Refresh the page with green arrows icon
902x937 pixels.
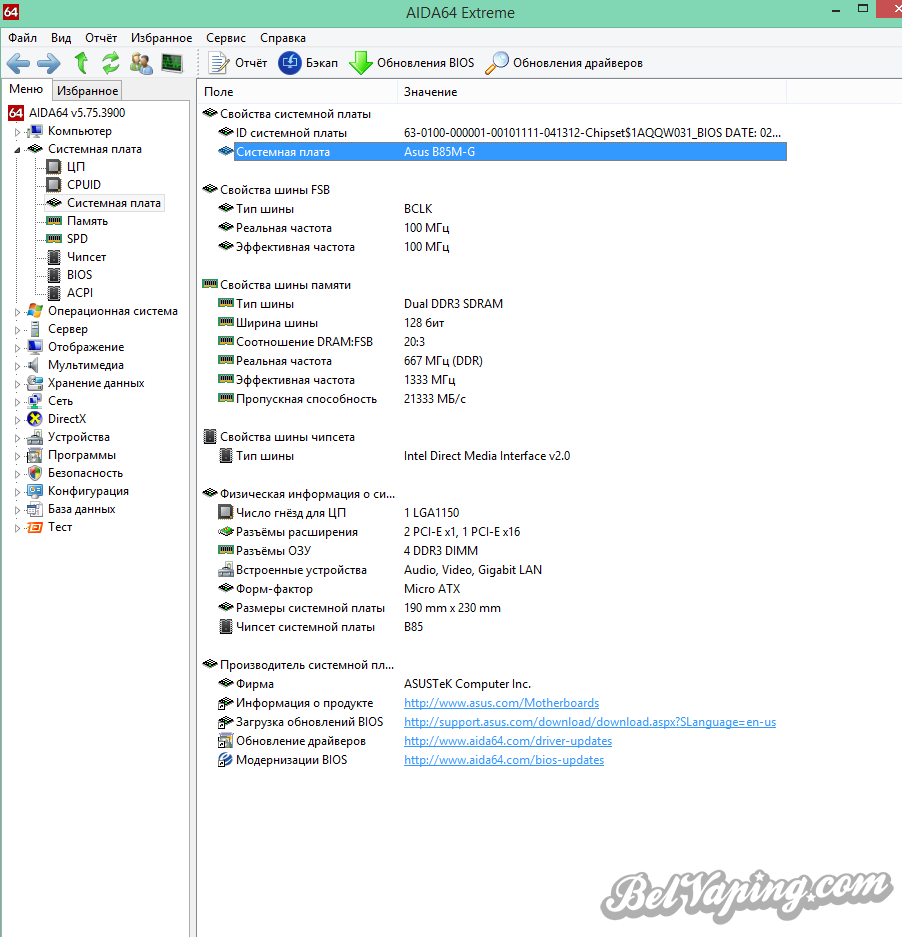pyautogui.click(x=111, y=63)
